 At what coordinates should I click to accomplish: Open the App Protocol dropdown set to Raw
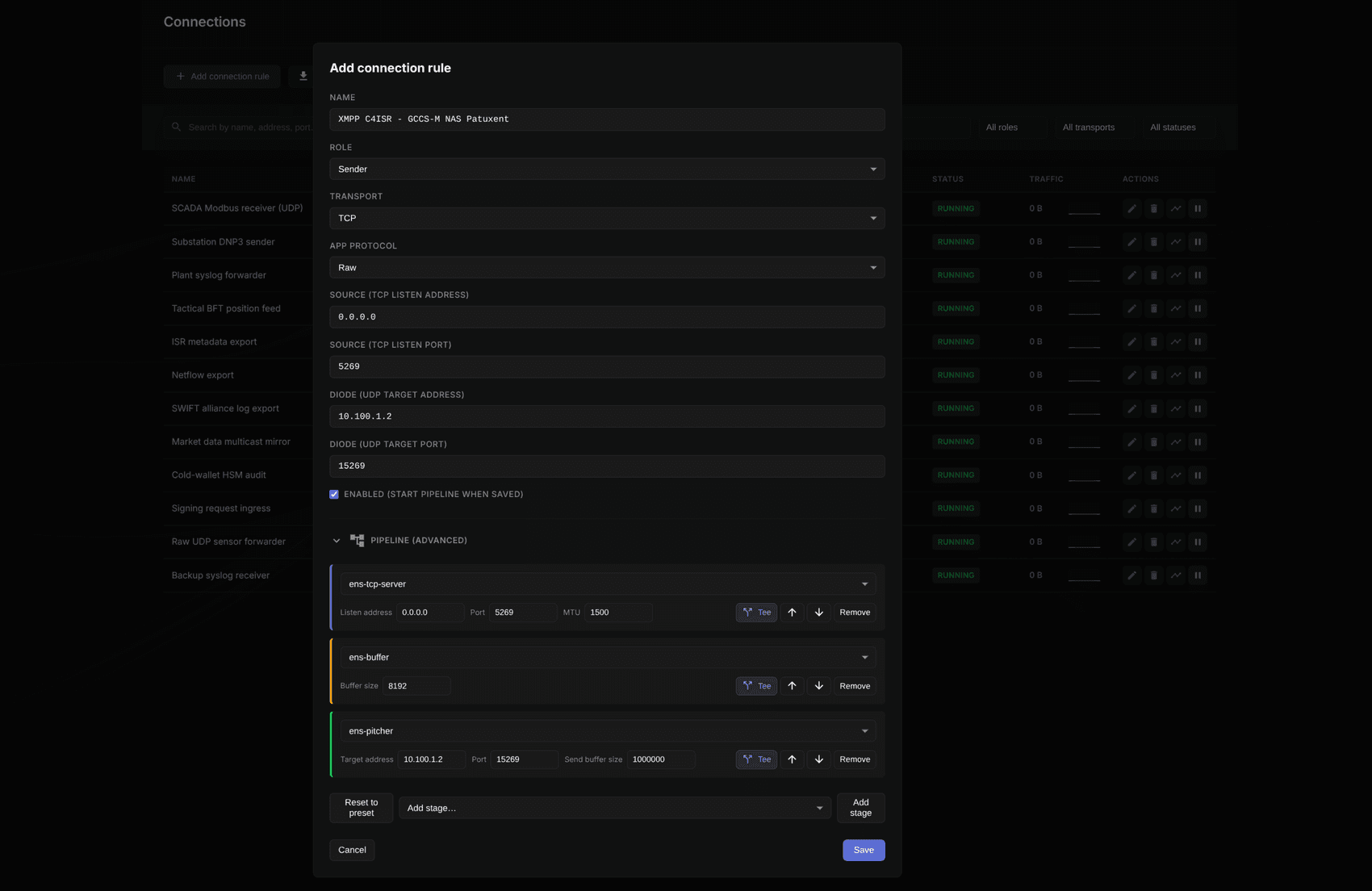coord(607,267)
